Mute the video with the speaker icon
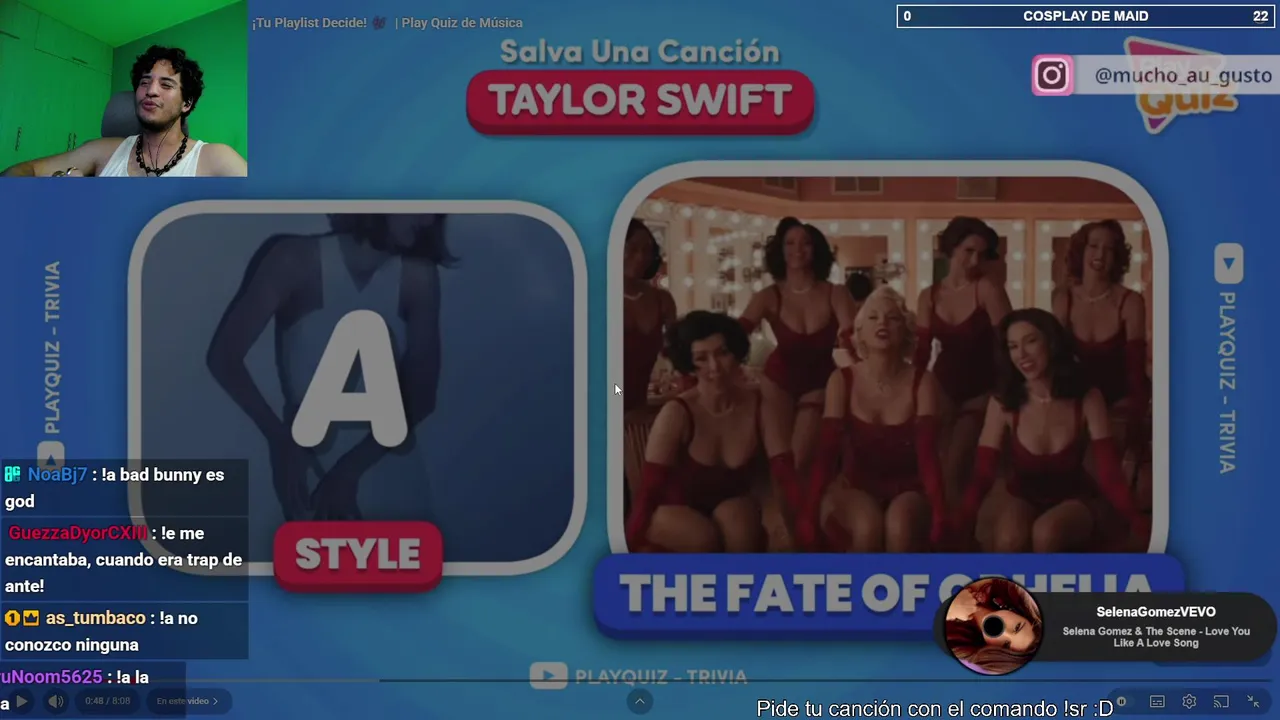This screenshot has height=720, width=1280. (x=56, y=702)
